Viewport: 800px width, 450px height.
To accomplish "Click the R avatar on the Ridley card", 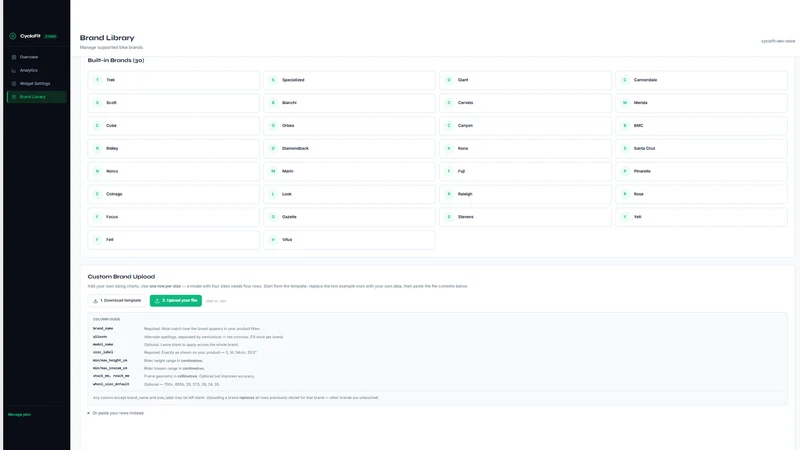I will point(97,148).
